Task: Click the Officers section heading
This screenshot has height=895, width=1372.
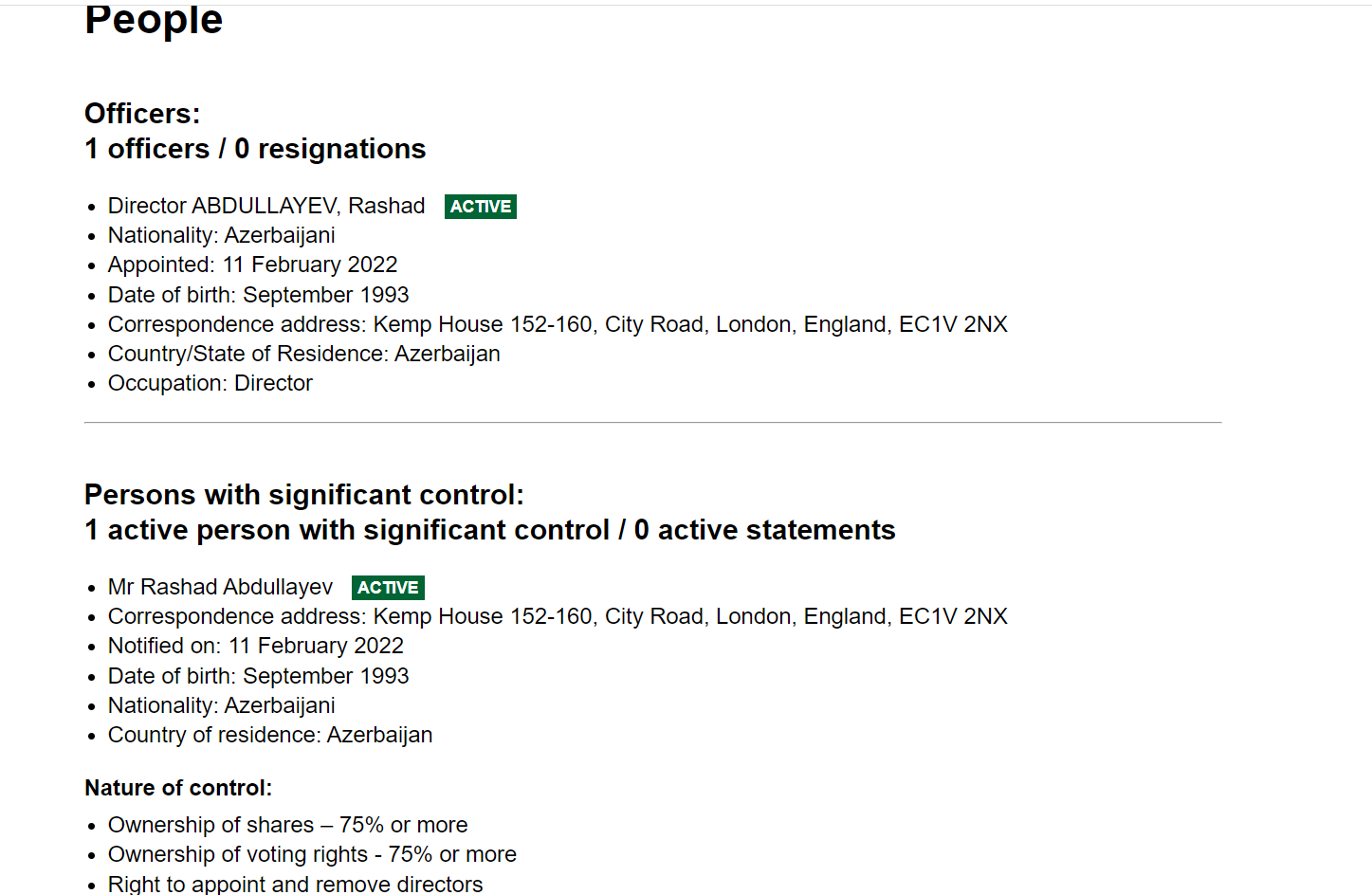Action: (x=142, y=114)
